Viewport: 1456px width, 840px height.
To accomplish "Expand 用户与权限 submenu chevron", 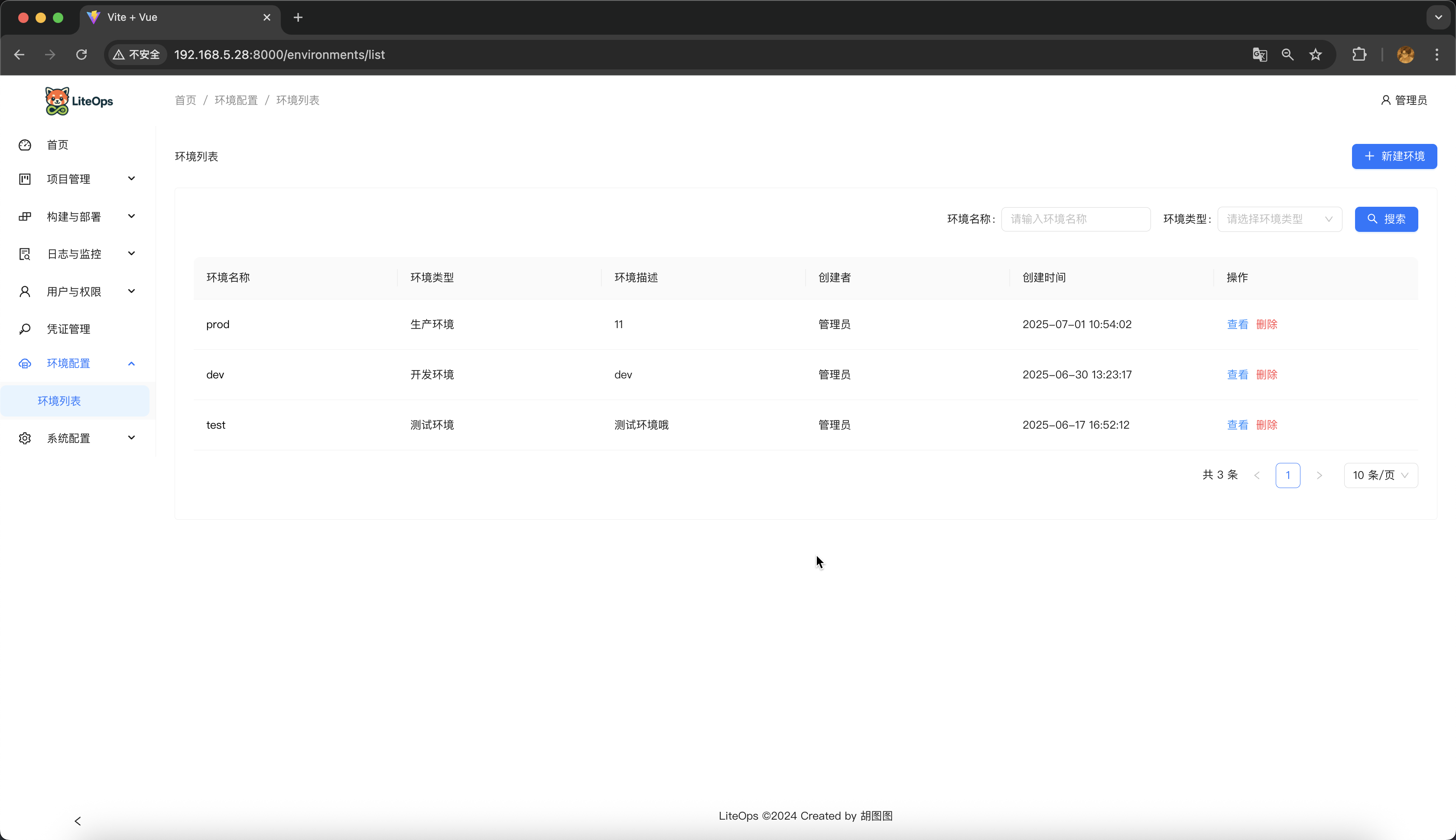I will point(131,291).
